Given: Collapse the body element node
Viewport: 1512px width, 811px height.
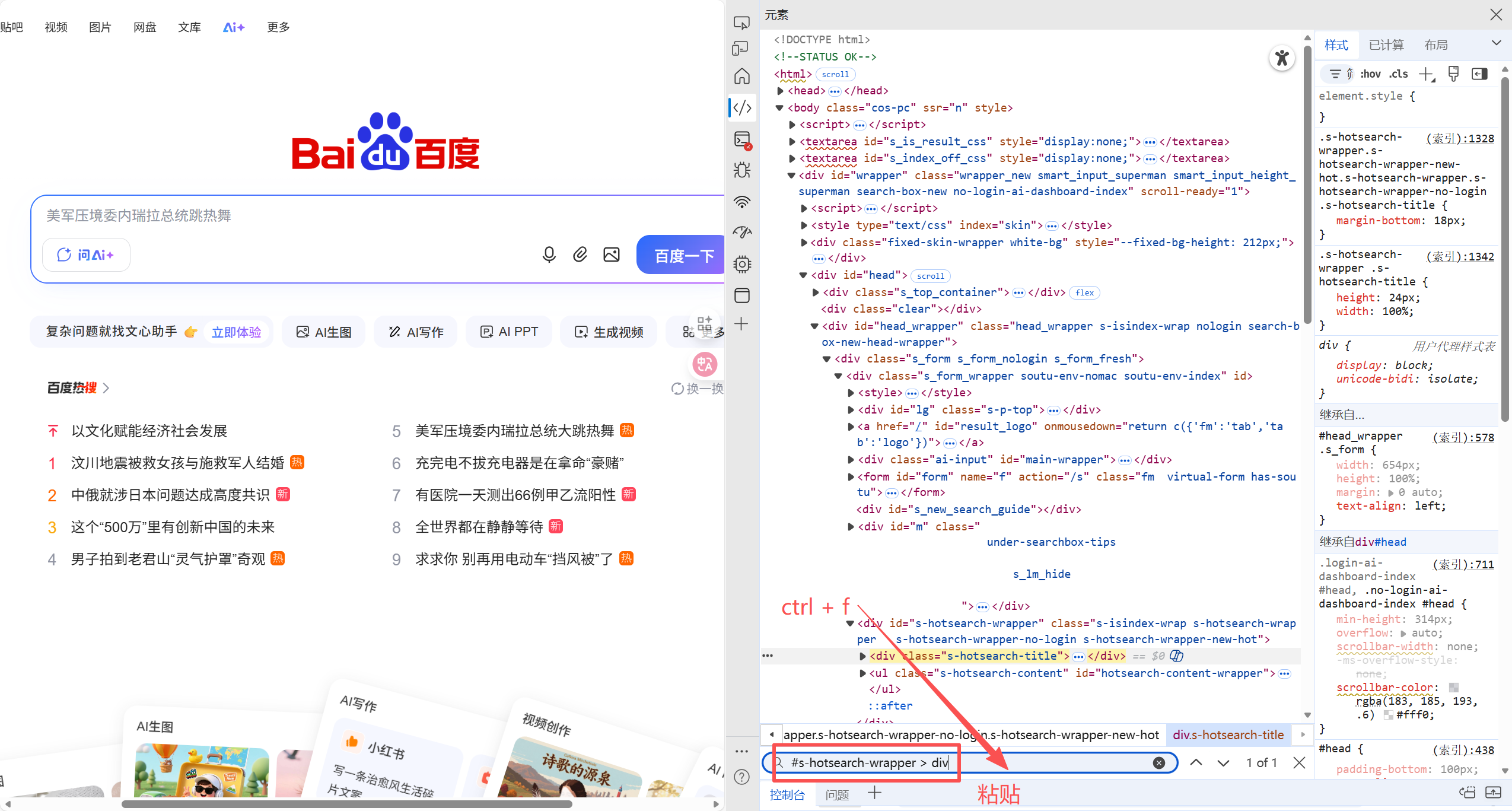Looking at the screenshot, I should 780,108.
